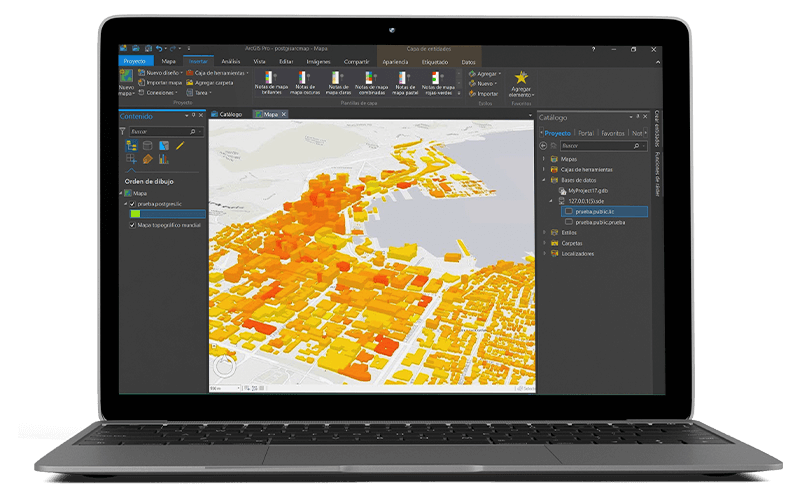
Task: Click the Agregar elemento star icon
Action: tap(520, 78)
